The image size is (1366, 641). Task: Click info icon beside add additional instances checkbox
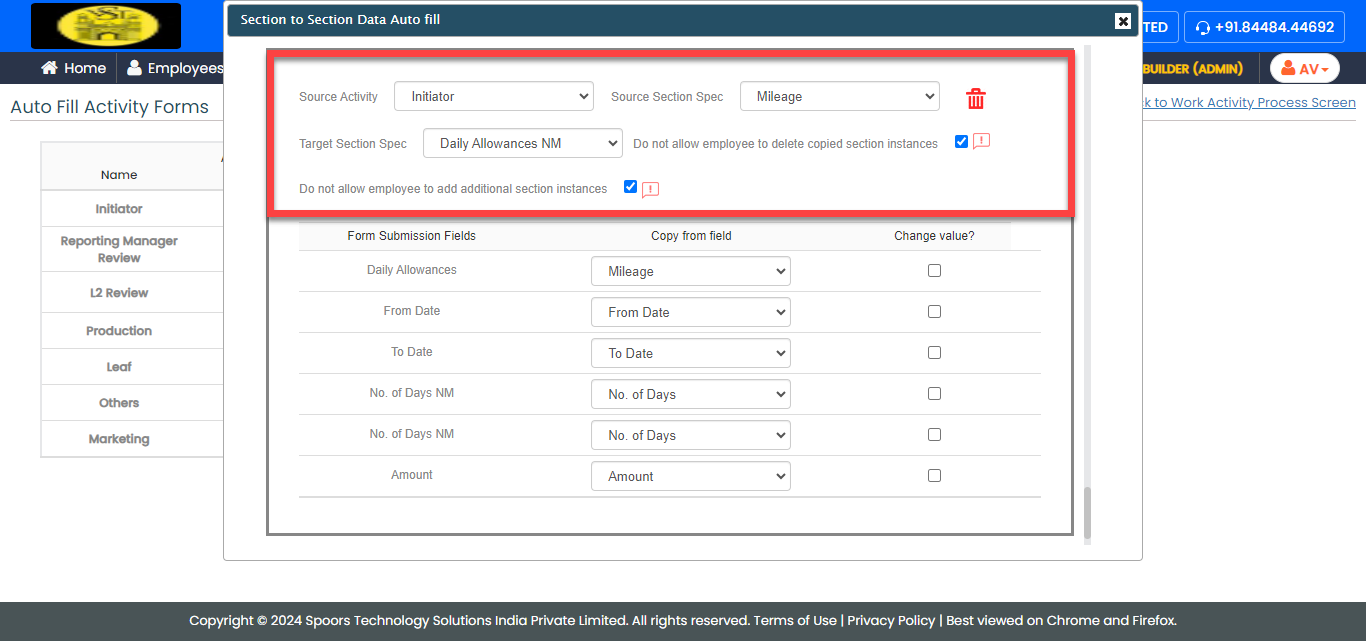(x=650, y=188)
